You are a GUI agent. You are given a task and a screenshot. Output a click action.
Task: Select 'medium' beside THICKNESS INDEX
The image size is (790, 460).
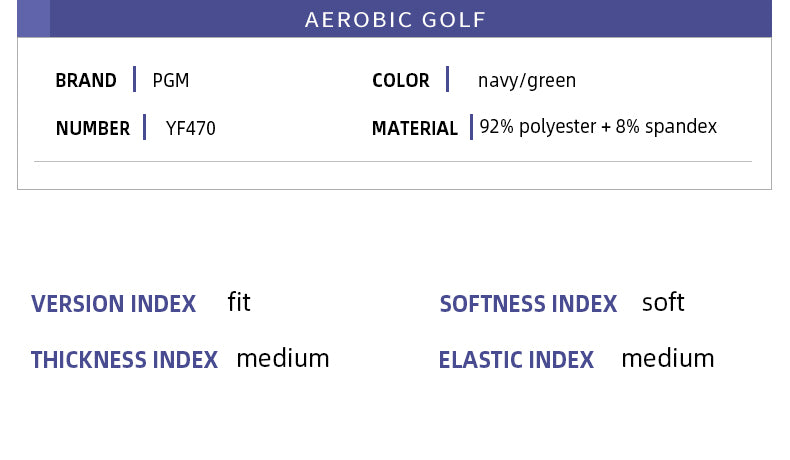click(283, 359)
